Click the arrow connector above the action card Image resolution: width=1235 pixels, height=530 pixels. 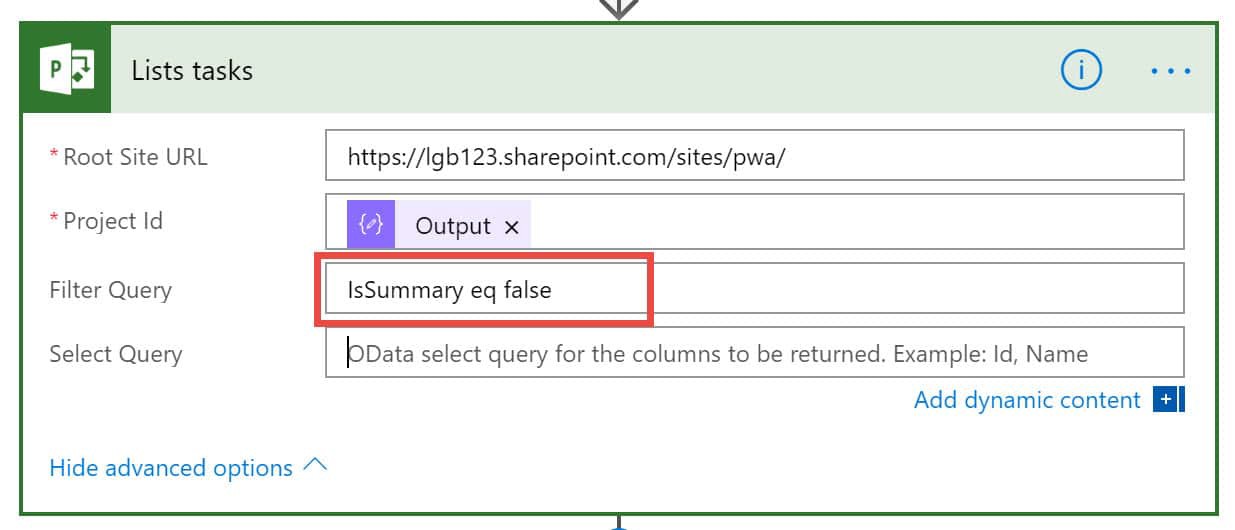coord(620,8)
